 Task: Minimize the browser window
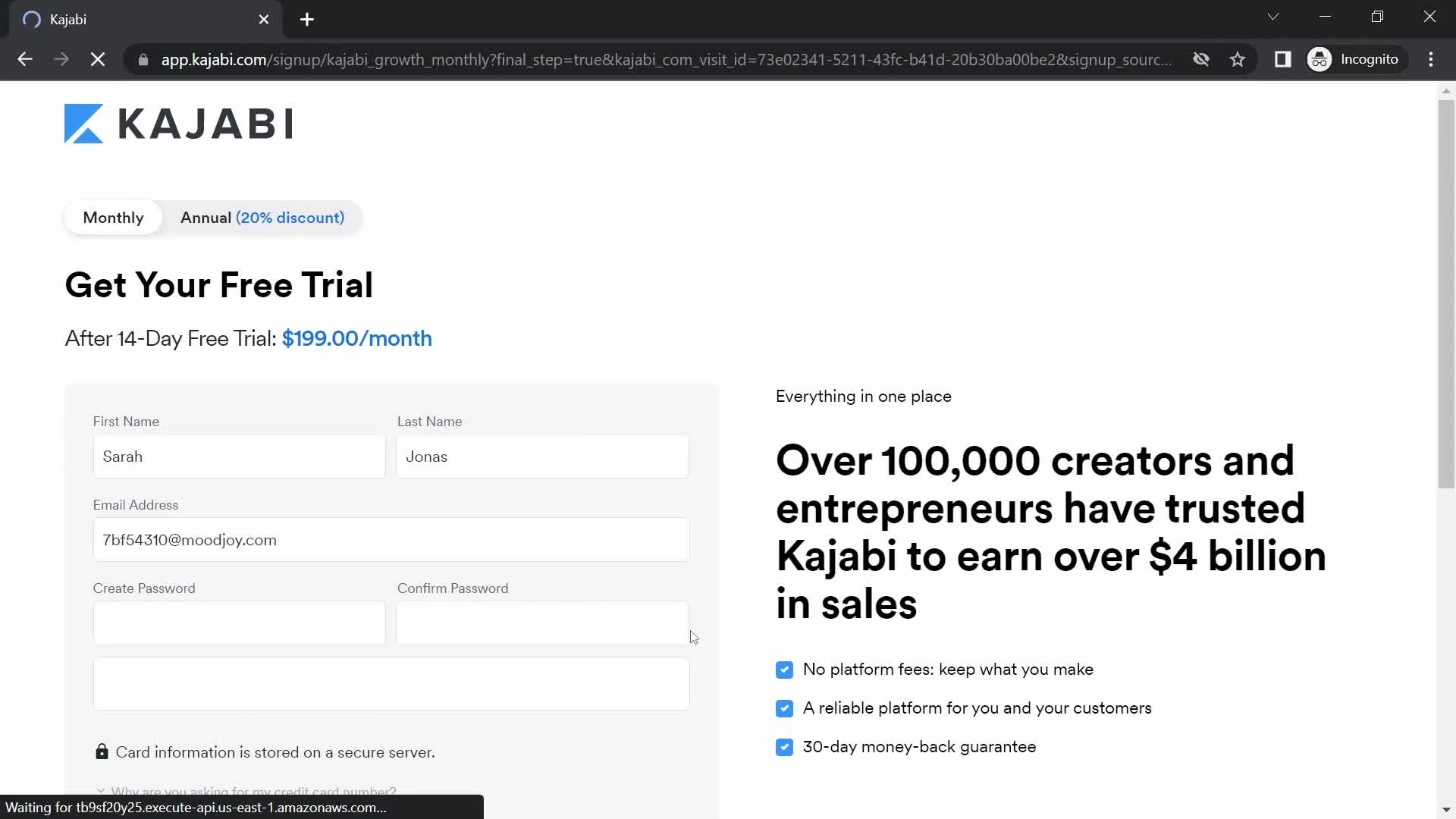click(1326, 17)
